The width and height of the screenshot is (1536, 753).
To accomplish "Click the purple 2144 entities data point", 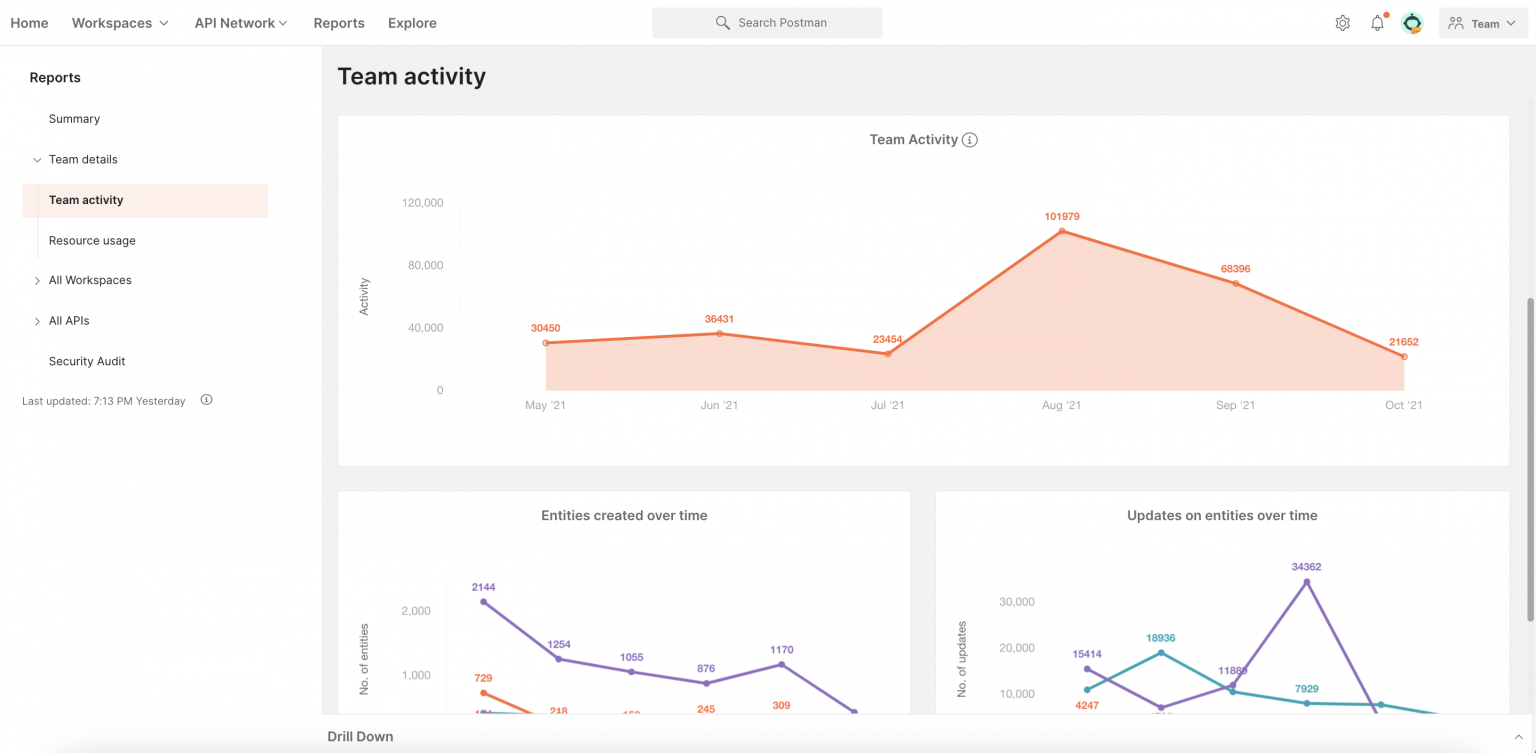I will pyautogui.click(x=484, y=602).
